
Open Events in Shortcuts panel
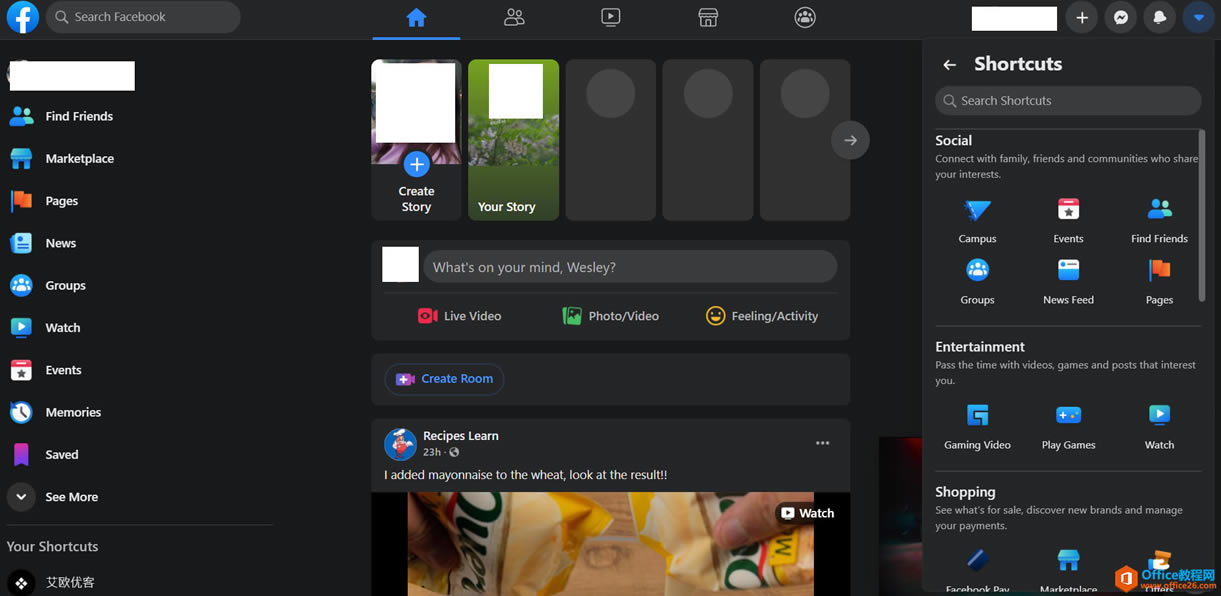(1068, 221)
